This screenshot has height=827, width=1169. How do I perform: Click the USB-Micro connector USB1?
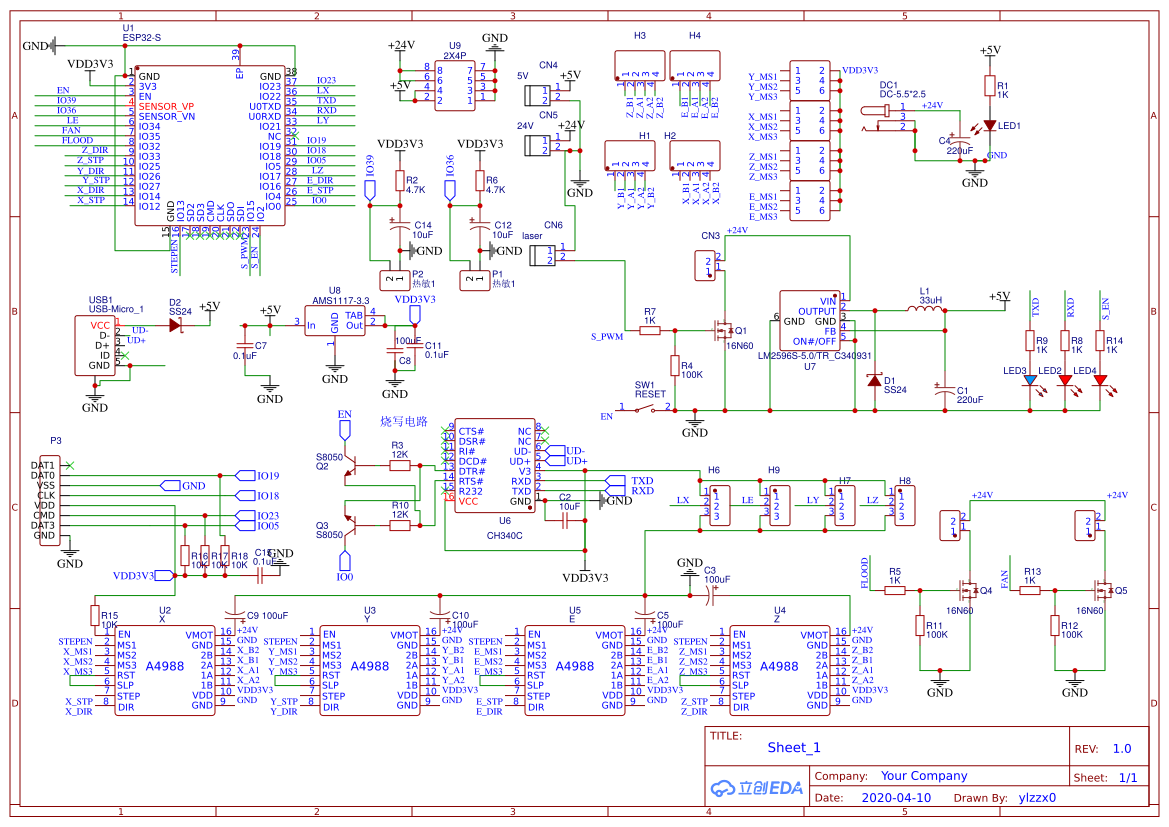click(x=95, y=345)
